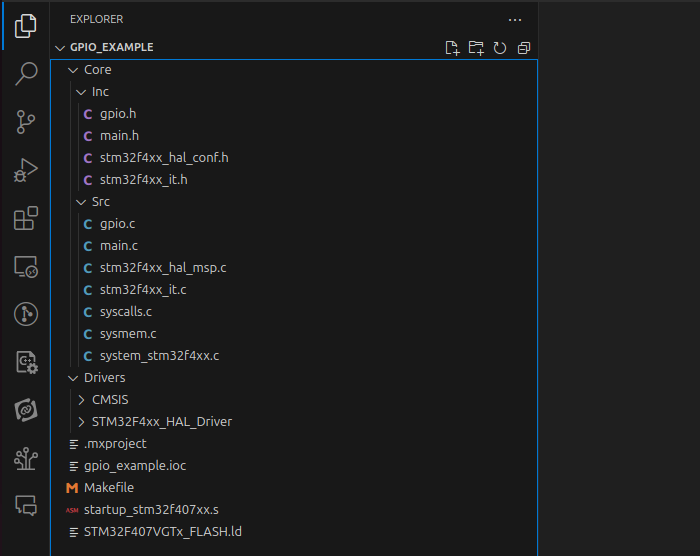Select the Explorer files icon

(x=26, y=25)
